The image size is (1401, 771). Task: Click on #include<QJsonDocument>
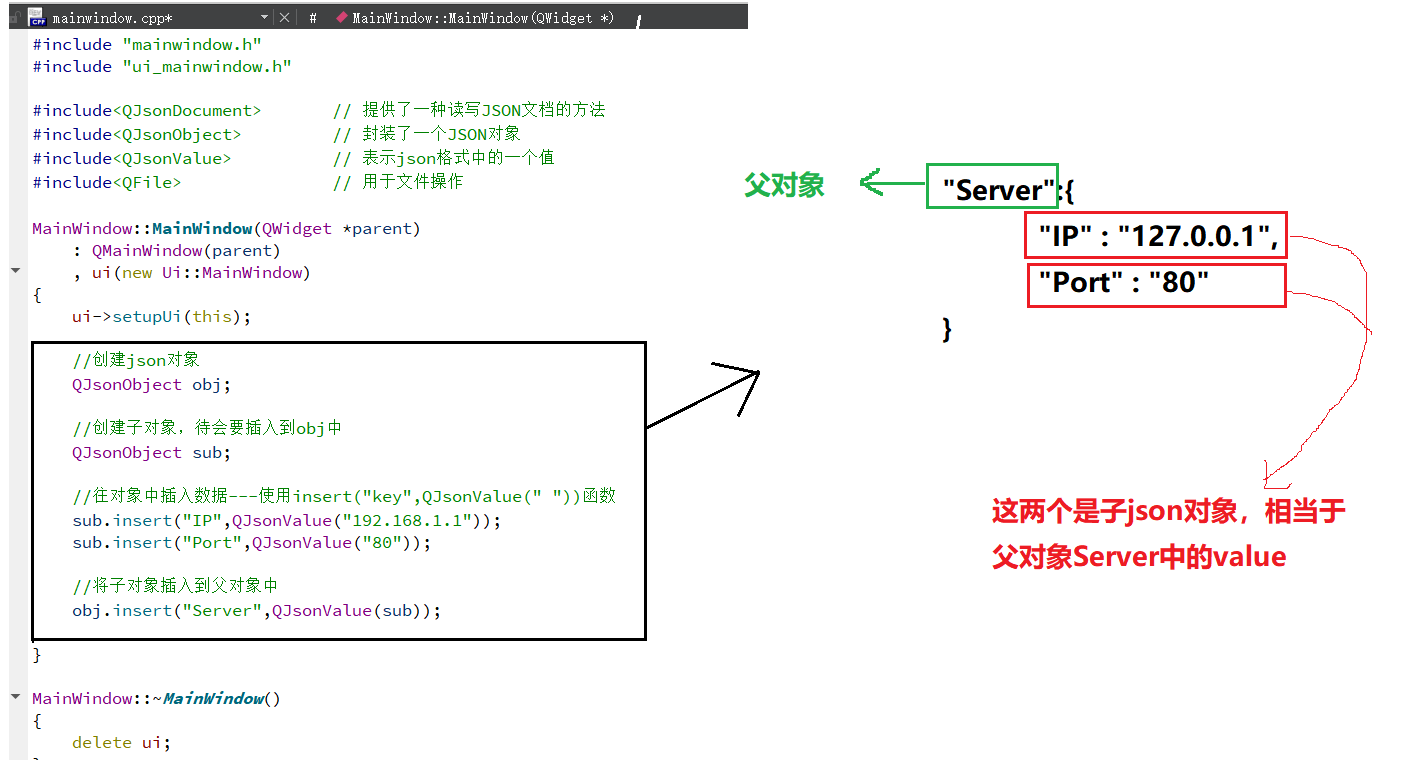tap(147, 110)
